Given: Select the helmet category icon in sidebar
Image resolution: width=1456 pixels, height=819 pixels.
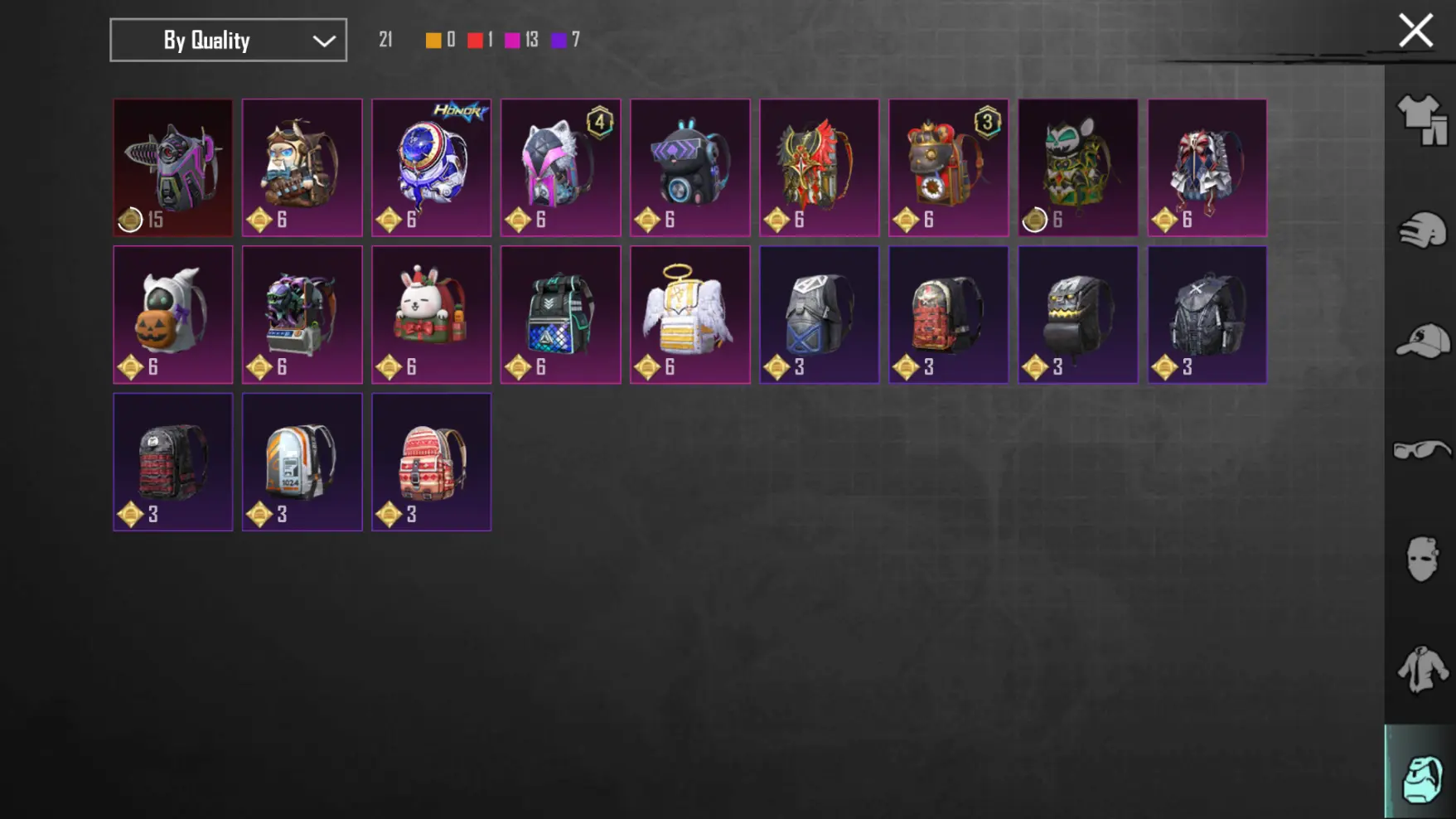Looking at the screenshot, I should click(1422, 230).
